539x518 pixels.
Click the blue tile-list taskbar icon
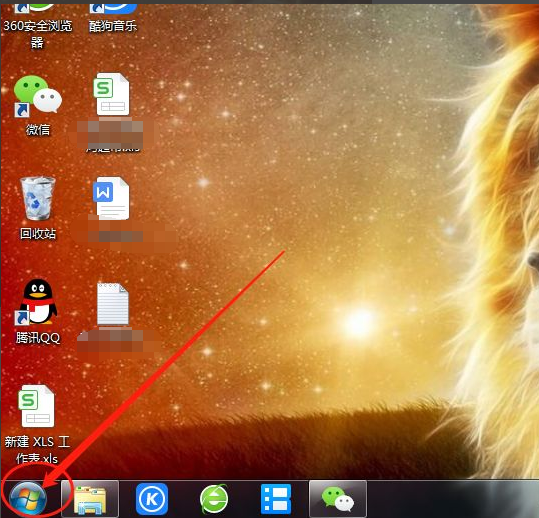276,499
